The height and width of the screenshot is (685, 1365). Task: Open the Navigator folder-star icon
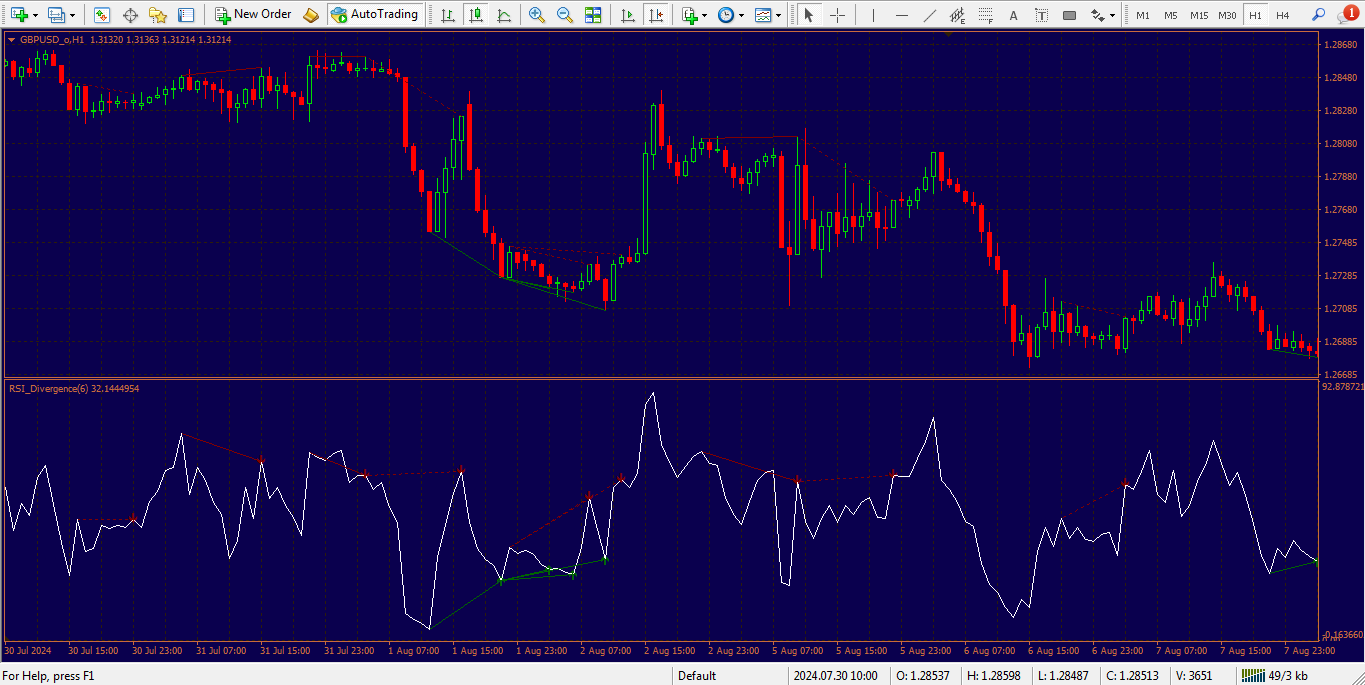click(158, 14)
